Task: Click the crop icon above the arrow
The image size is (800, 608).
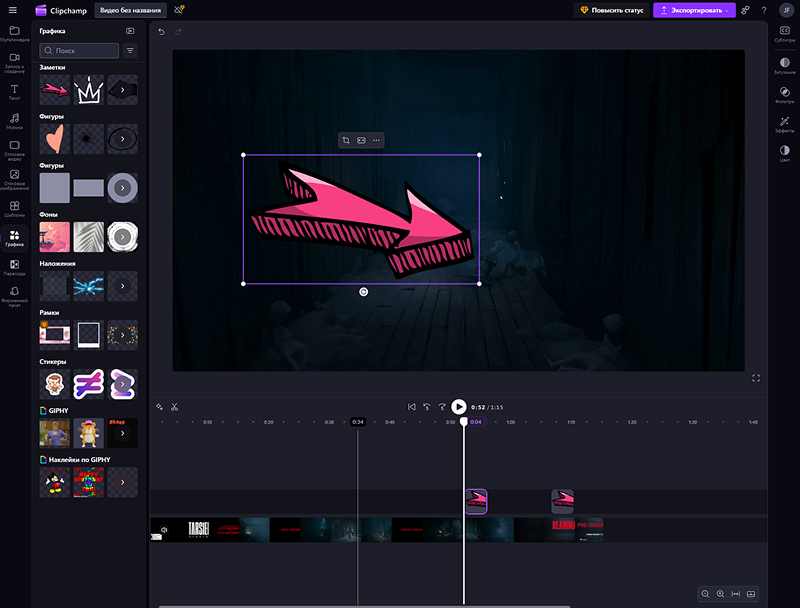Action: point(345,141)
